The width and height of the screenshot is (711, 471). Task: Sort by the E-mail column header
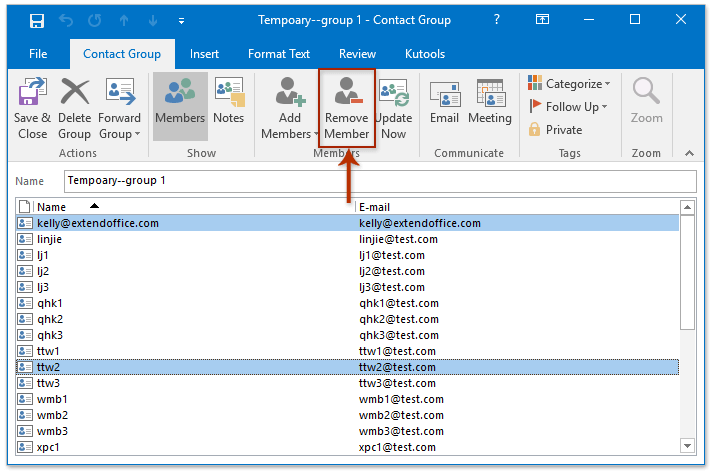click(x=515, y=207)
